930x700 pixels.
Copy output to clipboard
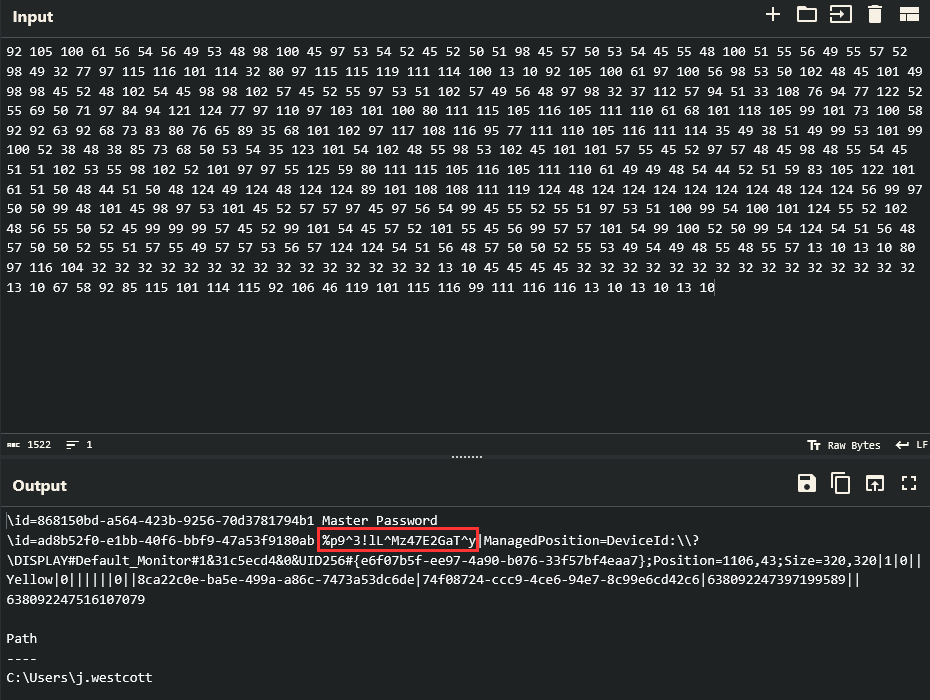[x=840, y=484]
